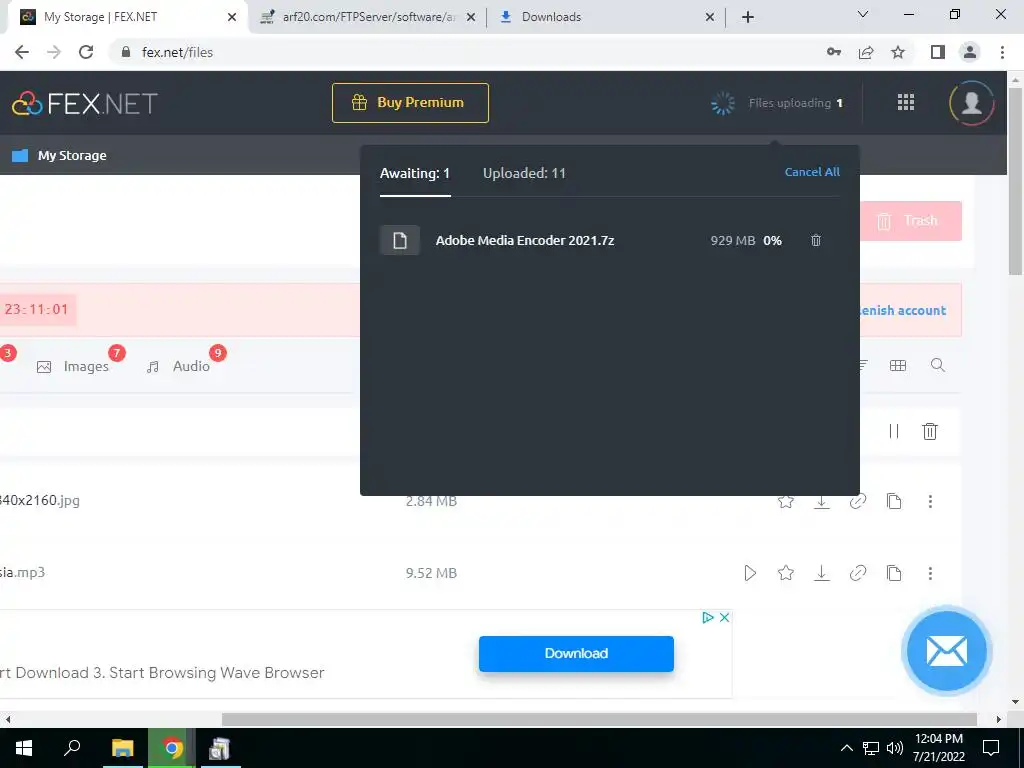The height and width of the screenshot is (768, 1024).
Task: Click the file icon of Adobe Media Encoder 2021.7z
Action: click(x=400, y=240)
